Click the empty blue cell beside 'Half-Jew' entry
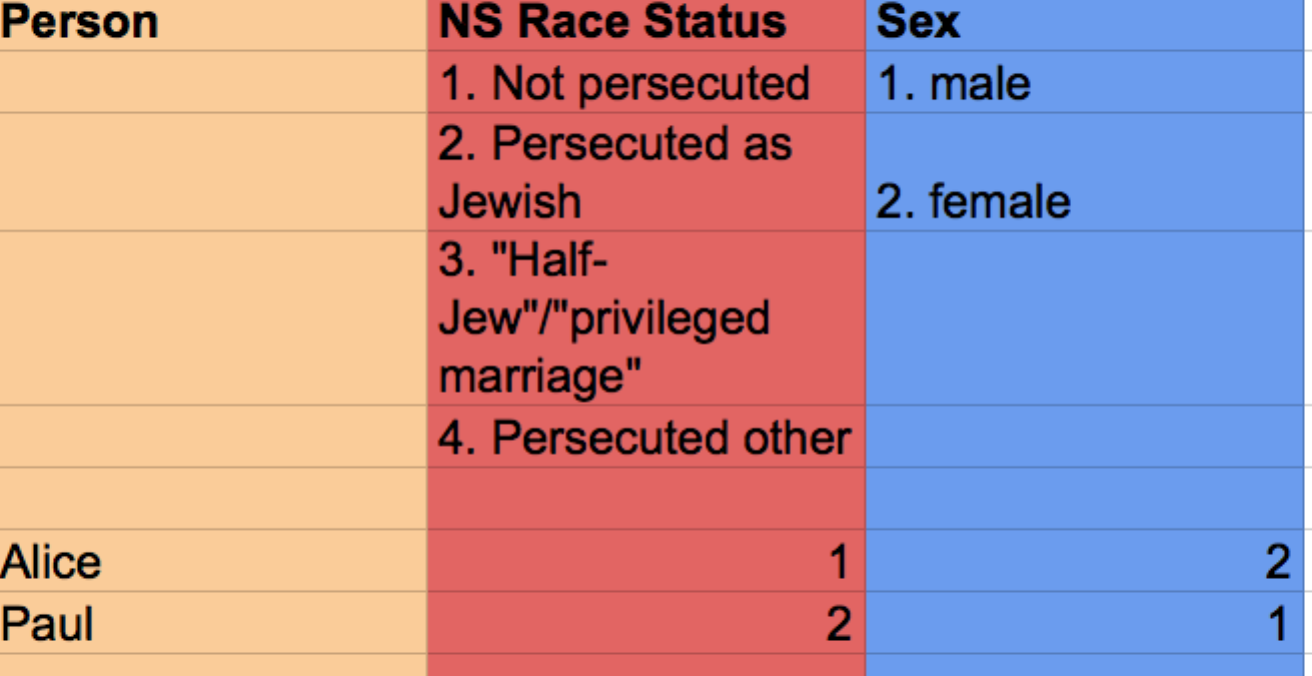 [1088, 319]
